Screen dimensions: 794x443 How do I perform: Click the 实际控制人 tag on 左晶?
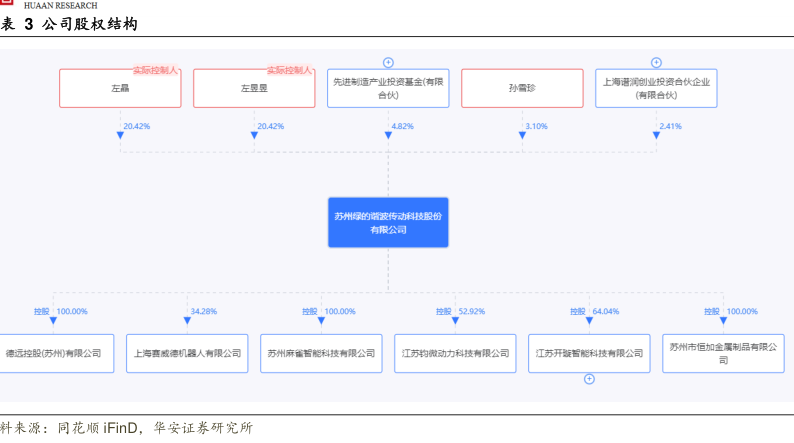pos(155,70)
